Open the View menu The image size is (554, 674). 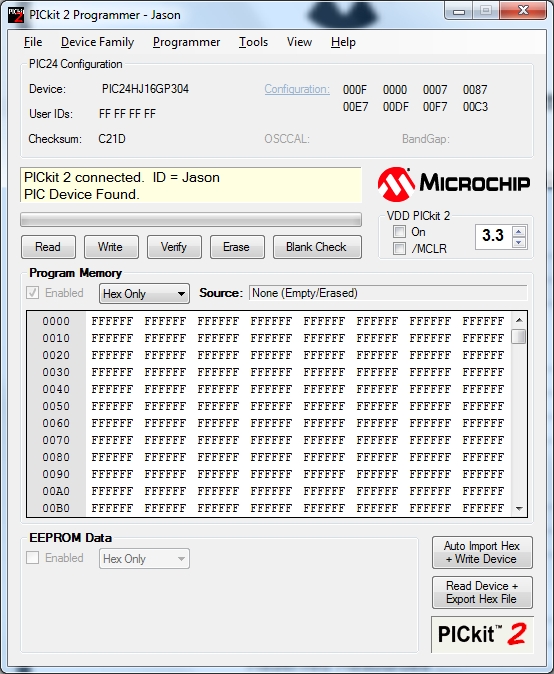299,42
